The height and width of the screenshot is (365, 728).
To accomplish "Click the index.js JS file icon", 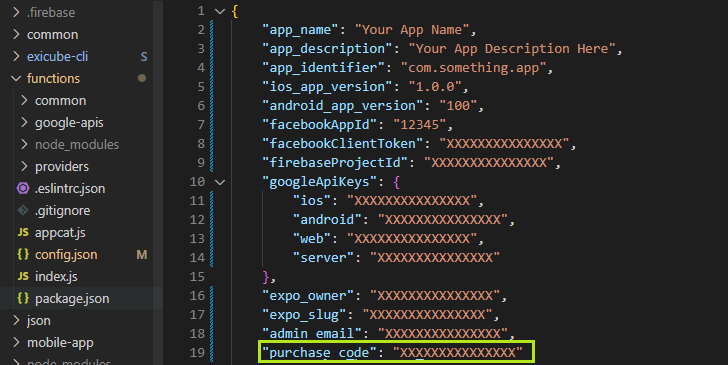I will 23,276.
